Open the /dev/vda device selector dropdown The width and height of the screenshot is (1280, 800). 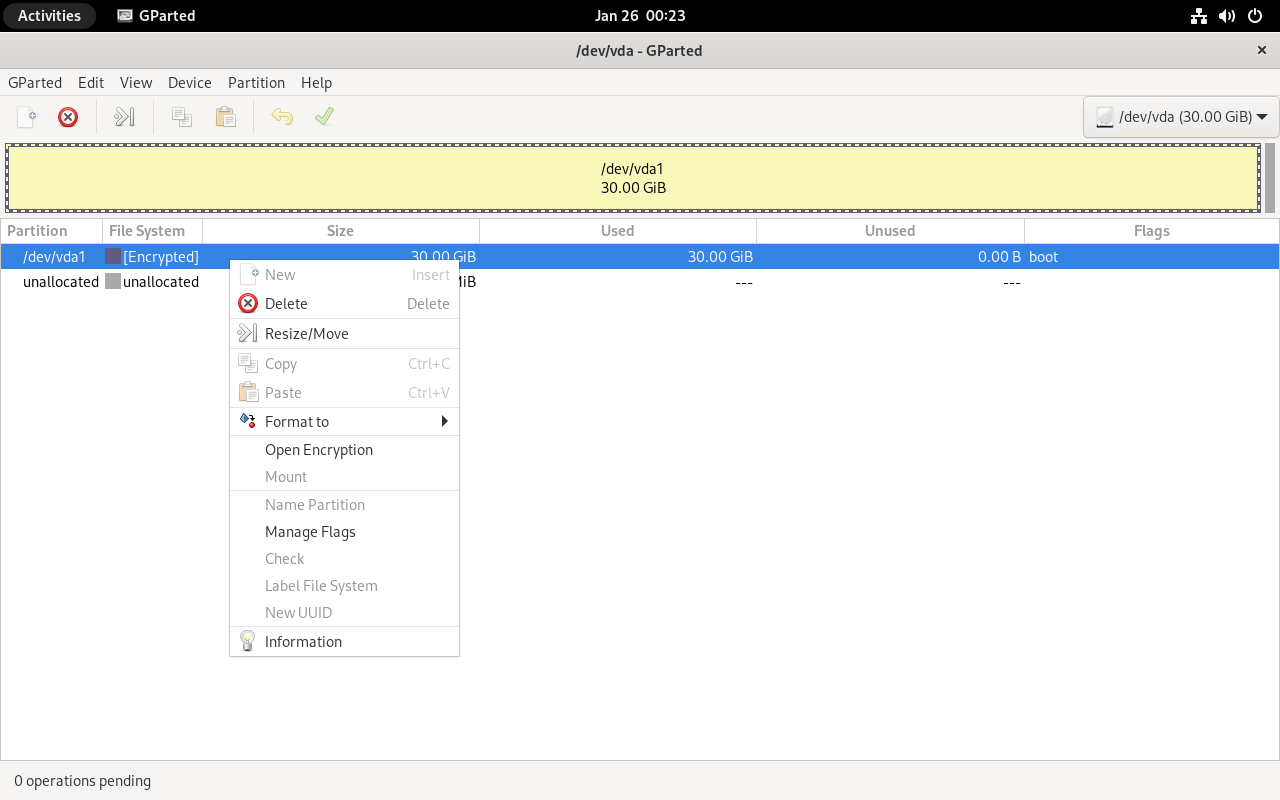[1181, 117]
